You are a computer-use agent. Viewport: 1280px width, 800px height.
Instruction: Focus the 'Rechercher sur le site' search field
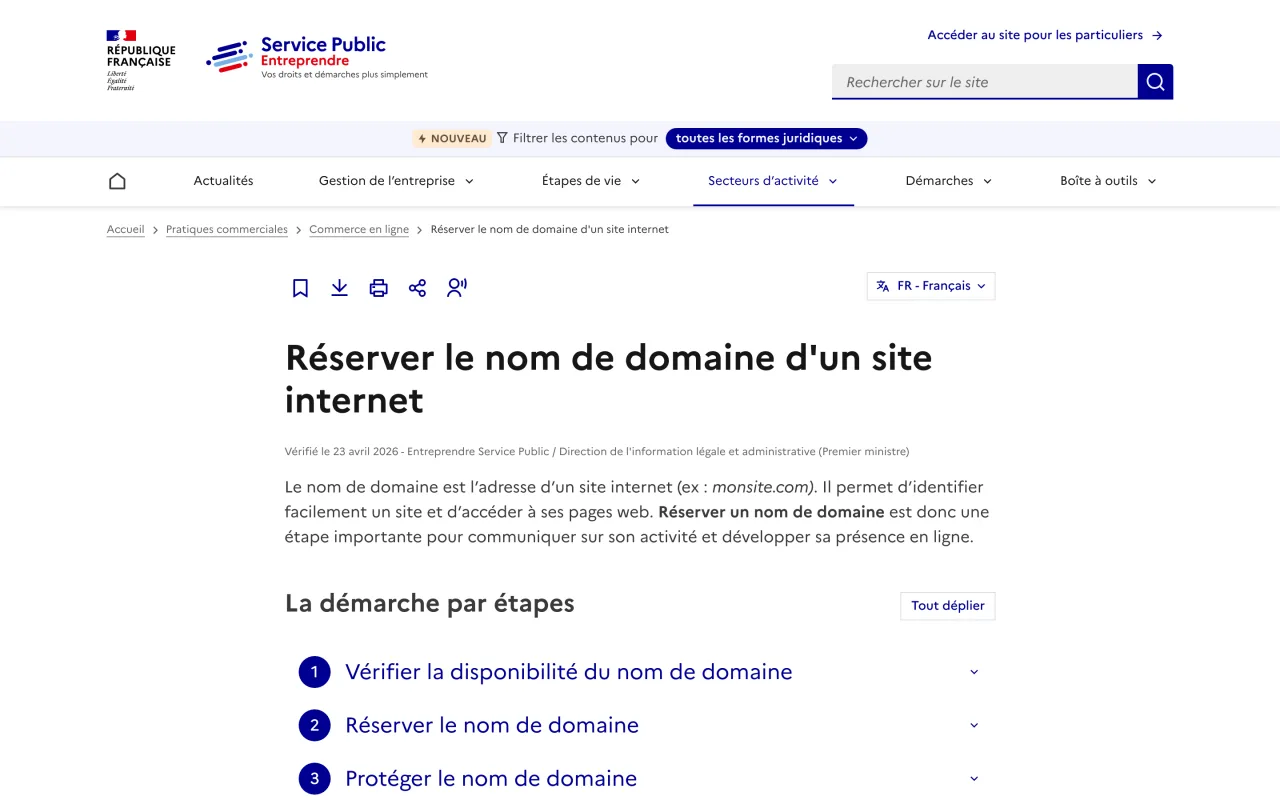985,82
